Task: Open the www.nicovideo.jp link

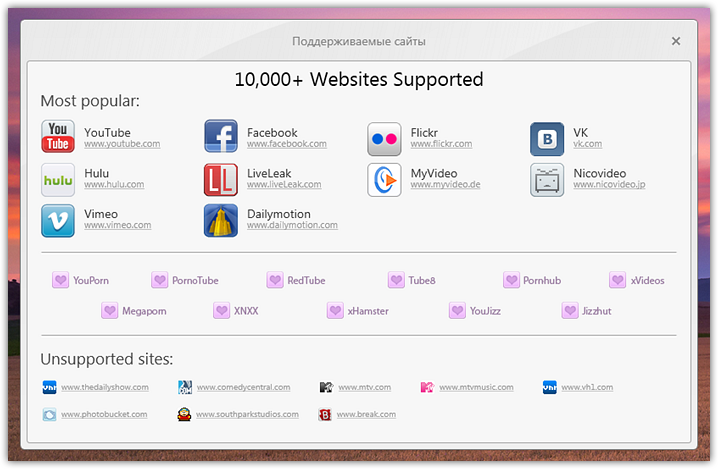Action: [x=609, y=185]
